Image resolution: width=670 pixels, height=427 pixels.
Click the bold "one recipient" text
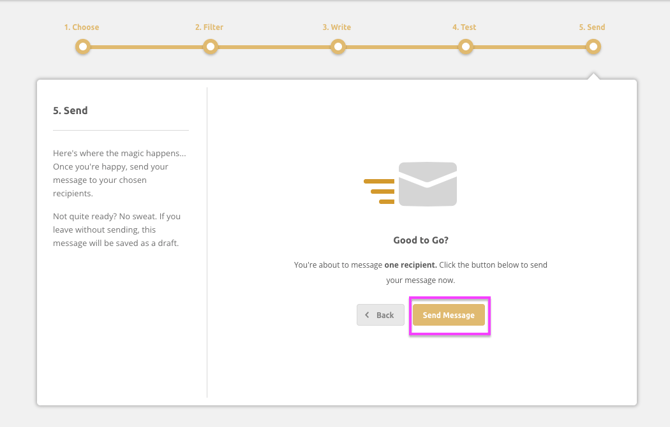coord(410,265)
